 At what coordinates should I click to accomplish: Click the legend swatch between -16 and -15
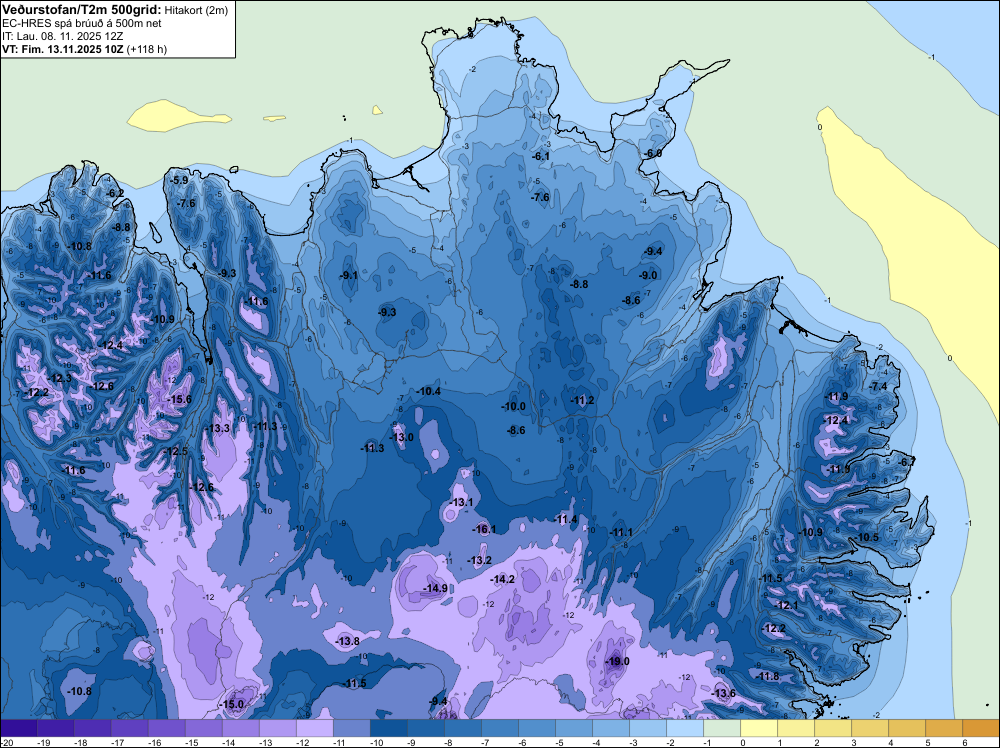tap(167, 728)
